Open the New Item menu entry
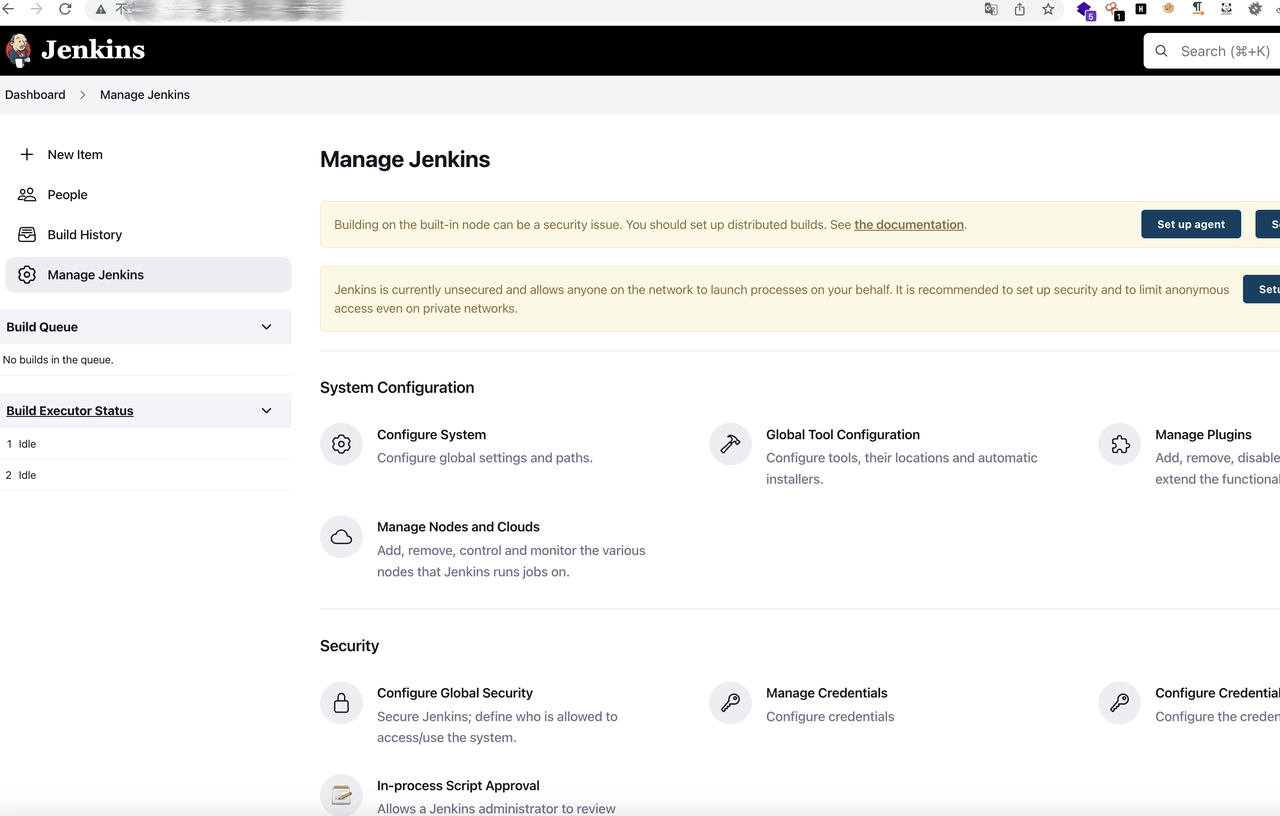The height and width of the screenshot is (816, 1280). pyautogui.click(x=148, y=155)
